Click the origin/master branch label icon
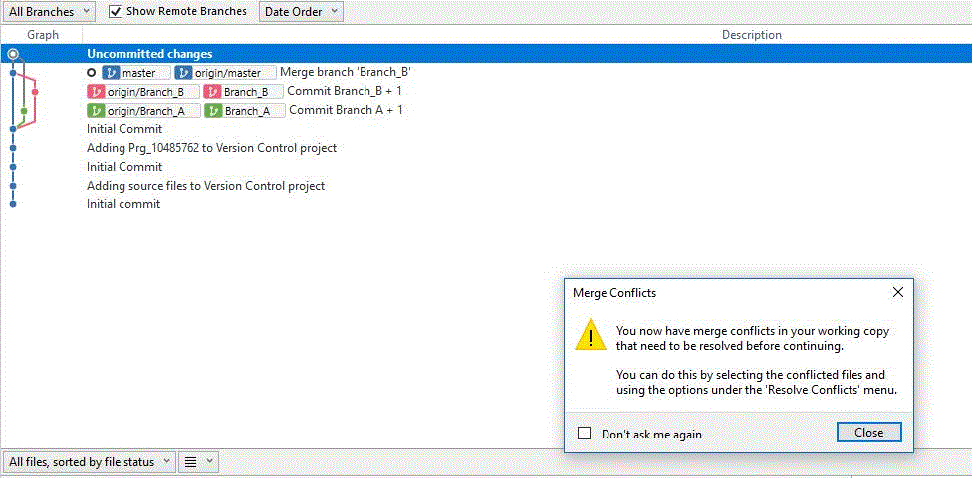 click(183, 73)
